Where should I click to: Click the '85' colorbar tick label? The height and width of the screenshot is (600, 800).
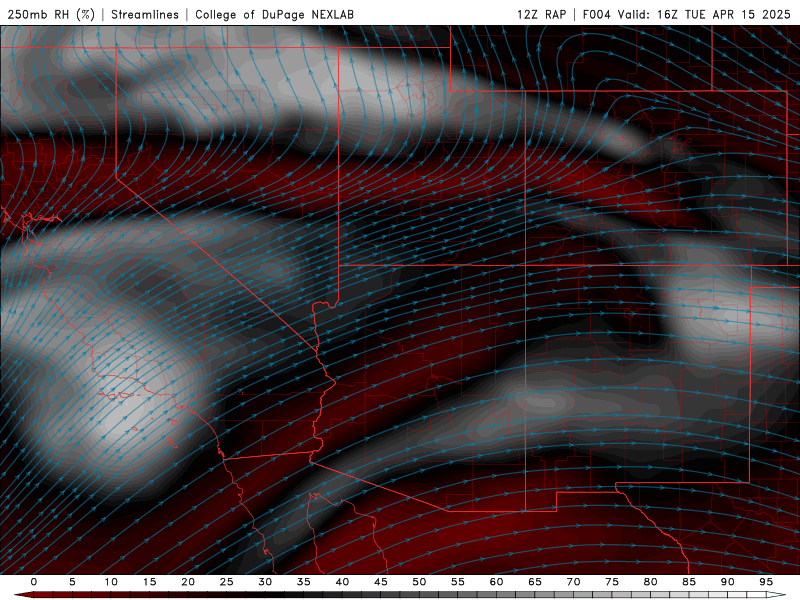[689, 582]
